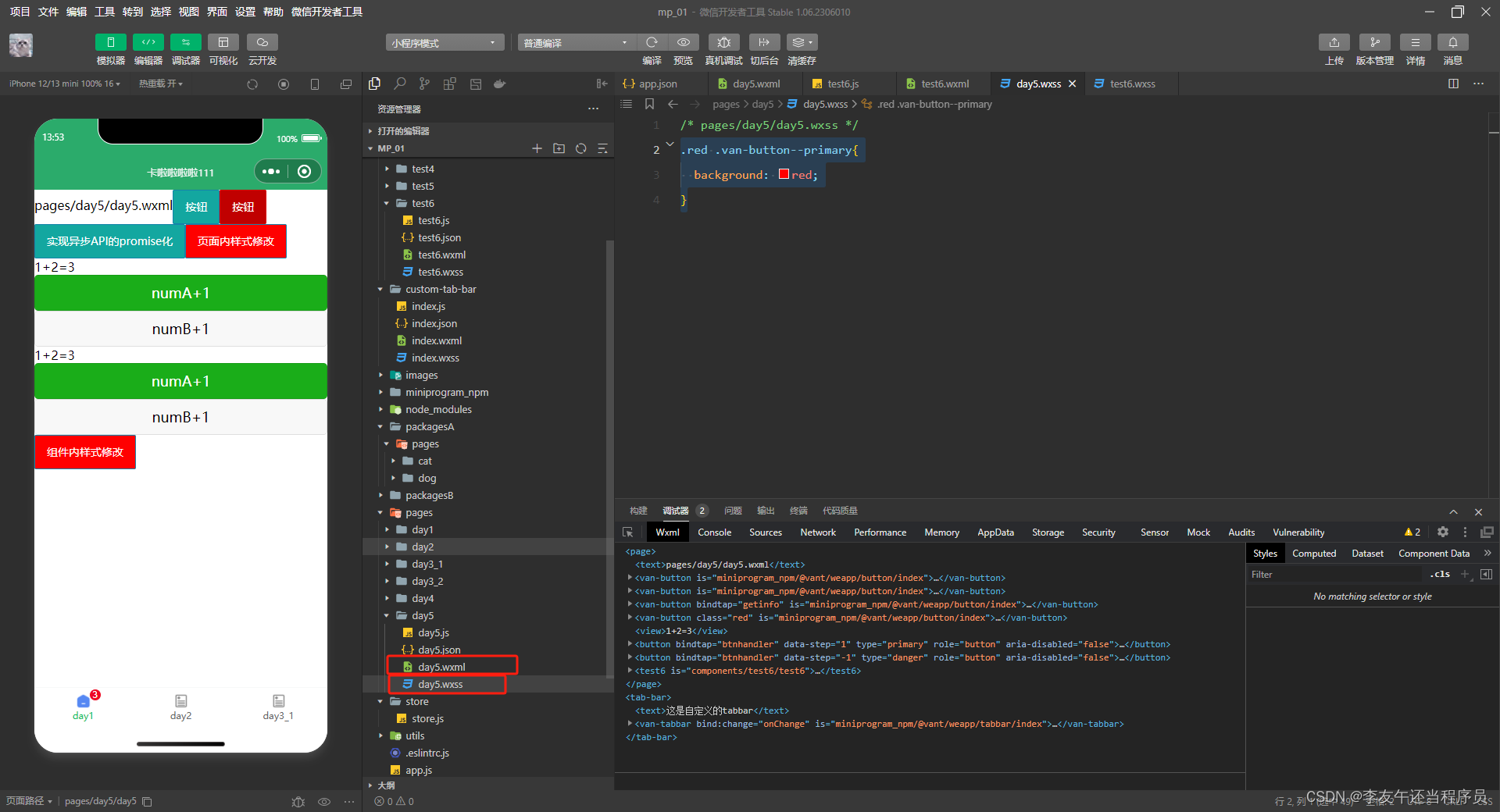1500x812 pixels.
Task: Open the compile mode dropdown
Action: [576, 42]
